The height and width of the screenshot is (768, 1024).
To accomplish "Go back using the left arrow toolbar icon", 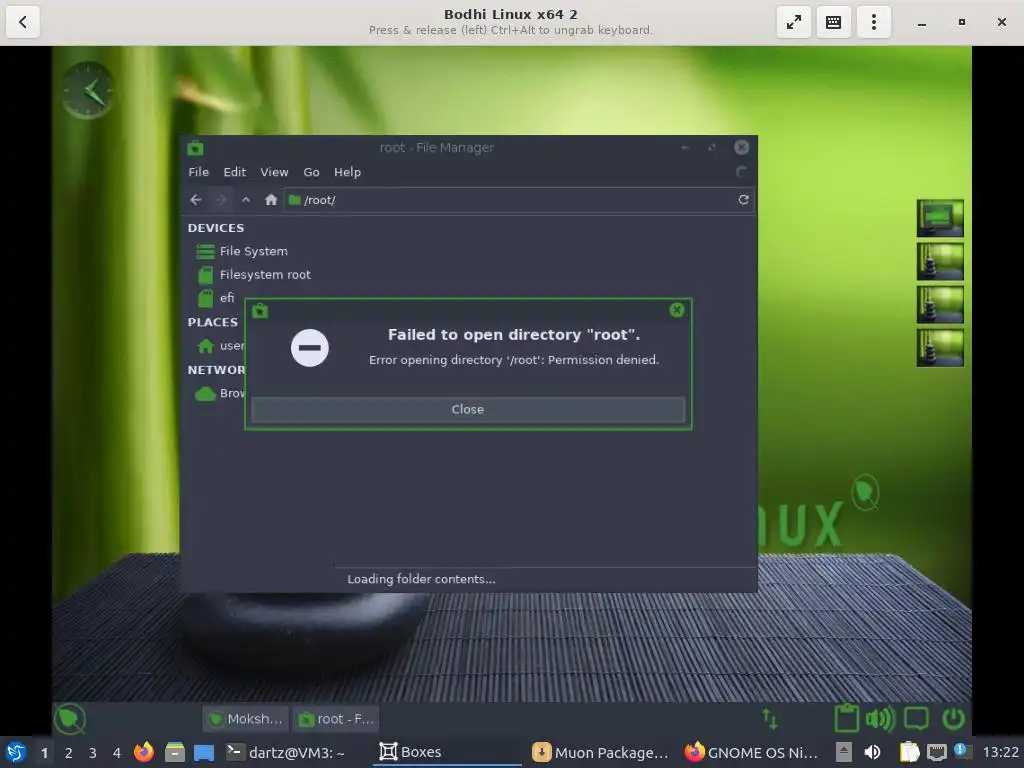I will (195, 200).
